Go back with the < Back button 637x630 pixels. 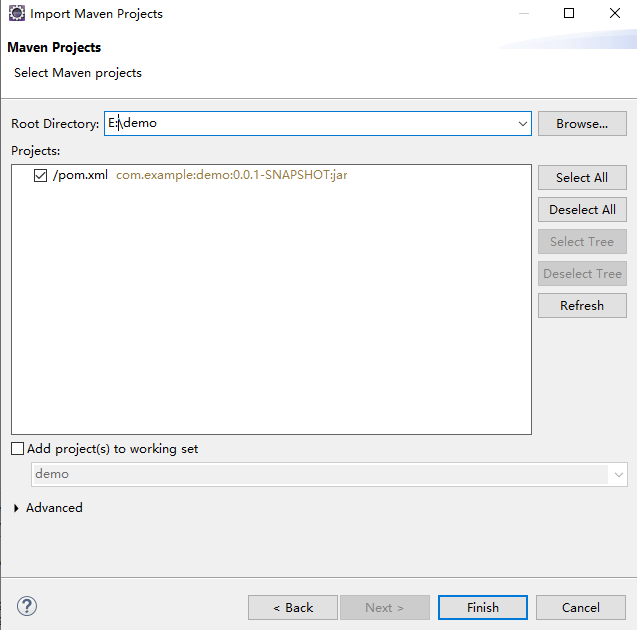[x=293, y=607]
